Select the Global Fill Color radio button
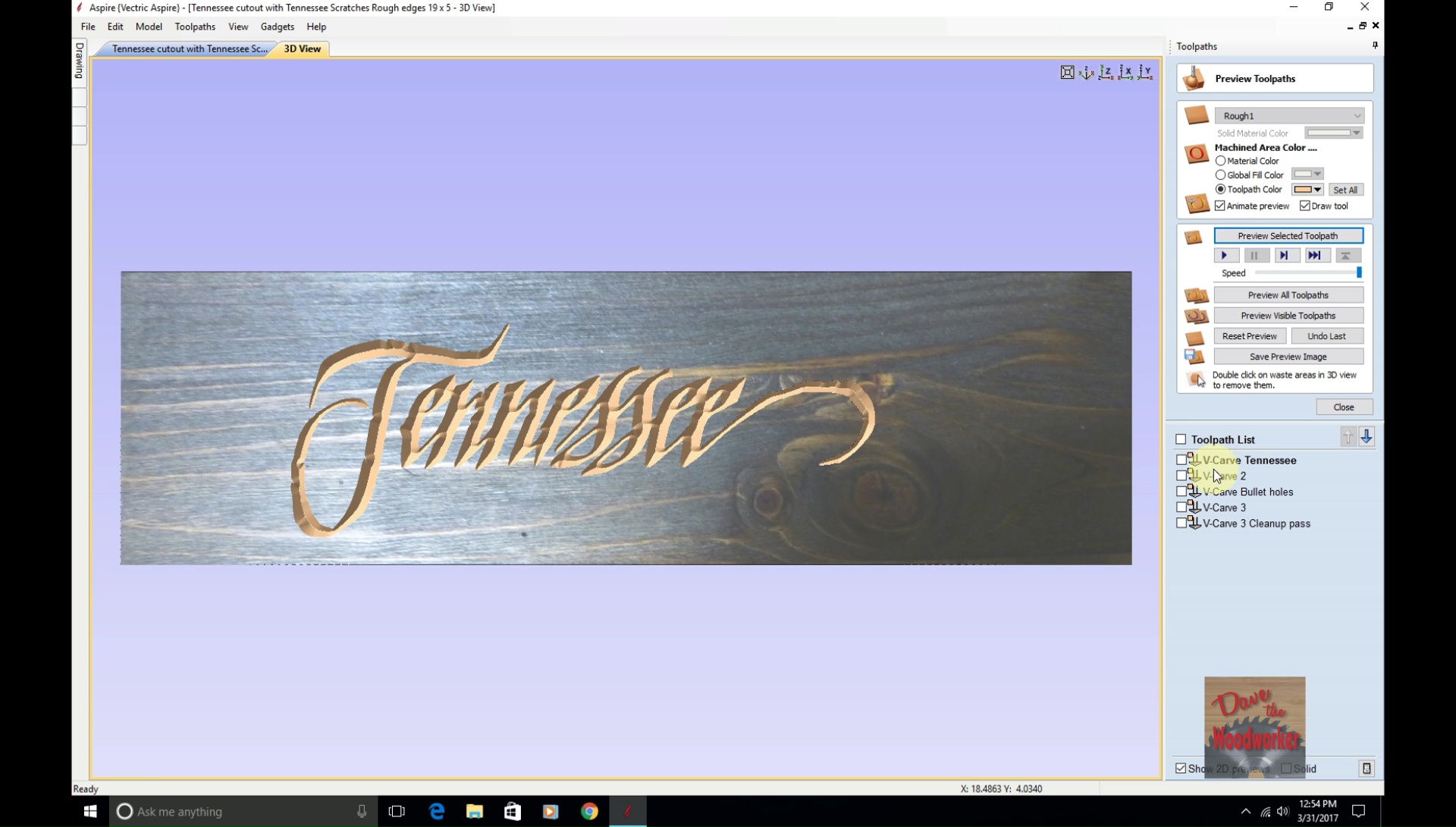The width and height of the screenshot is (1456, 827). point(1220,175)
